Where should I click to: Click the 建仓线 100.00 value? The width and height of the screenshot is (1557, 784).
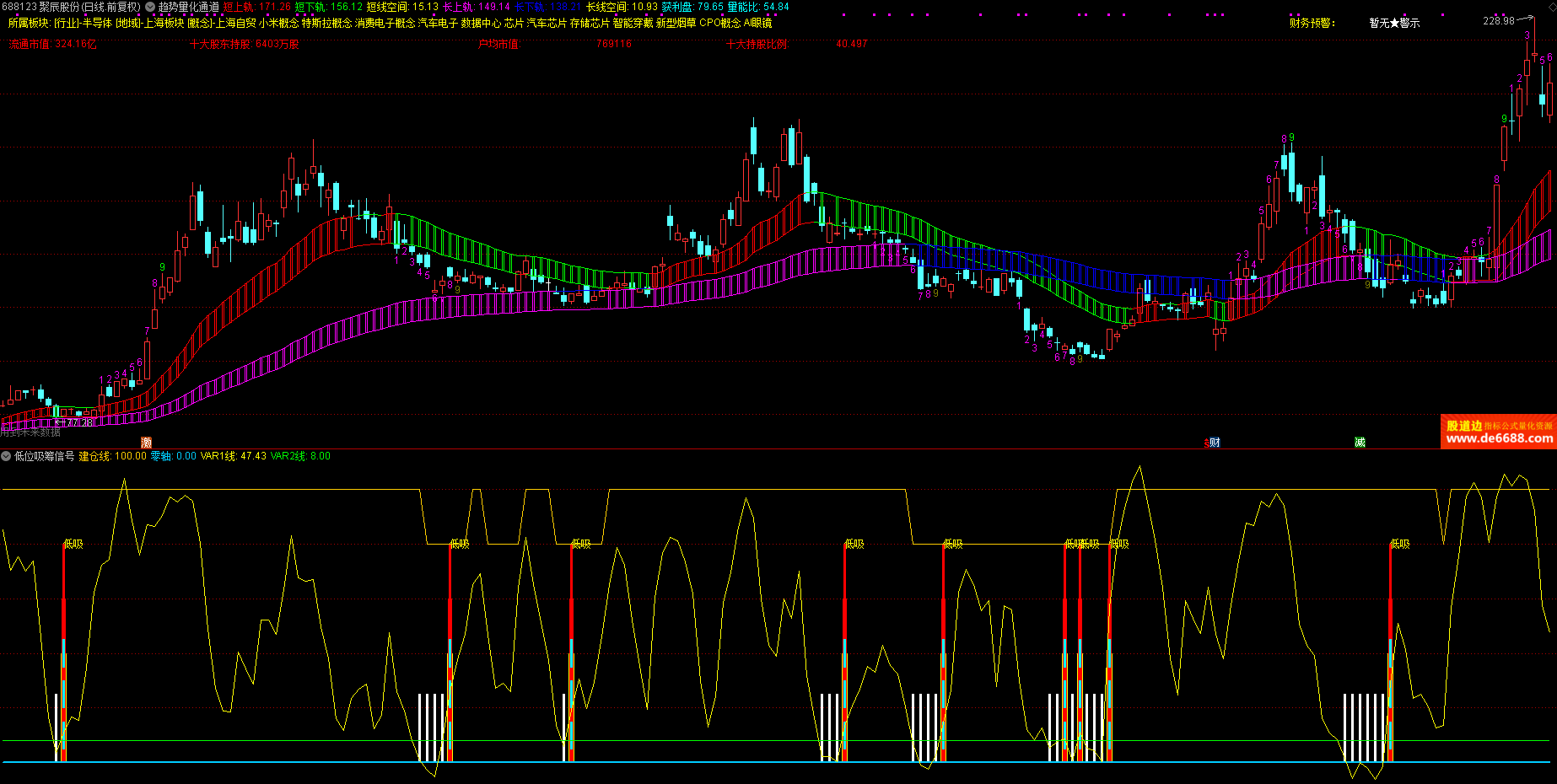click(113, 456)
